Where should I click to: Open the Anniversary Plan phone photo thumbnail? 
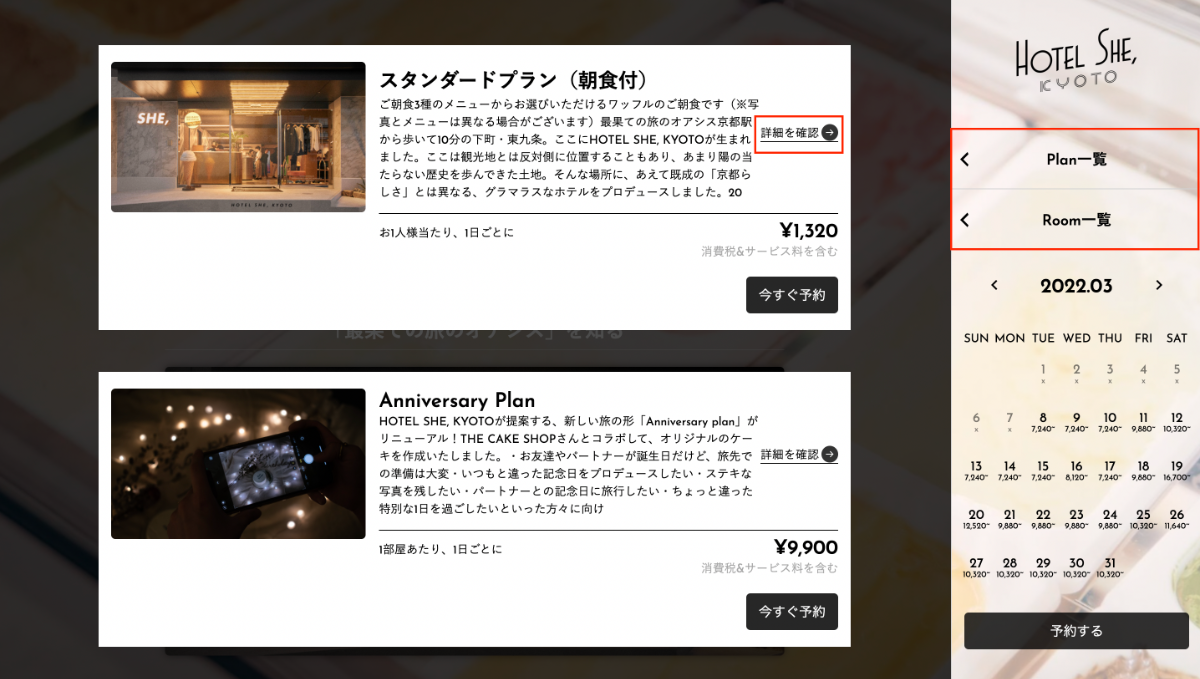coord(238,464)
